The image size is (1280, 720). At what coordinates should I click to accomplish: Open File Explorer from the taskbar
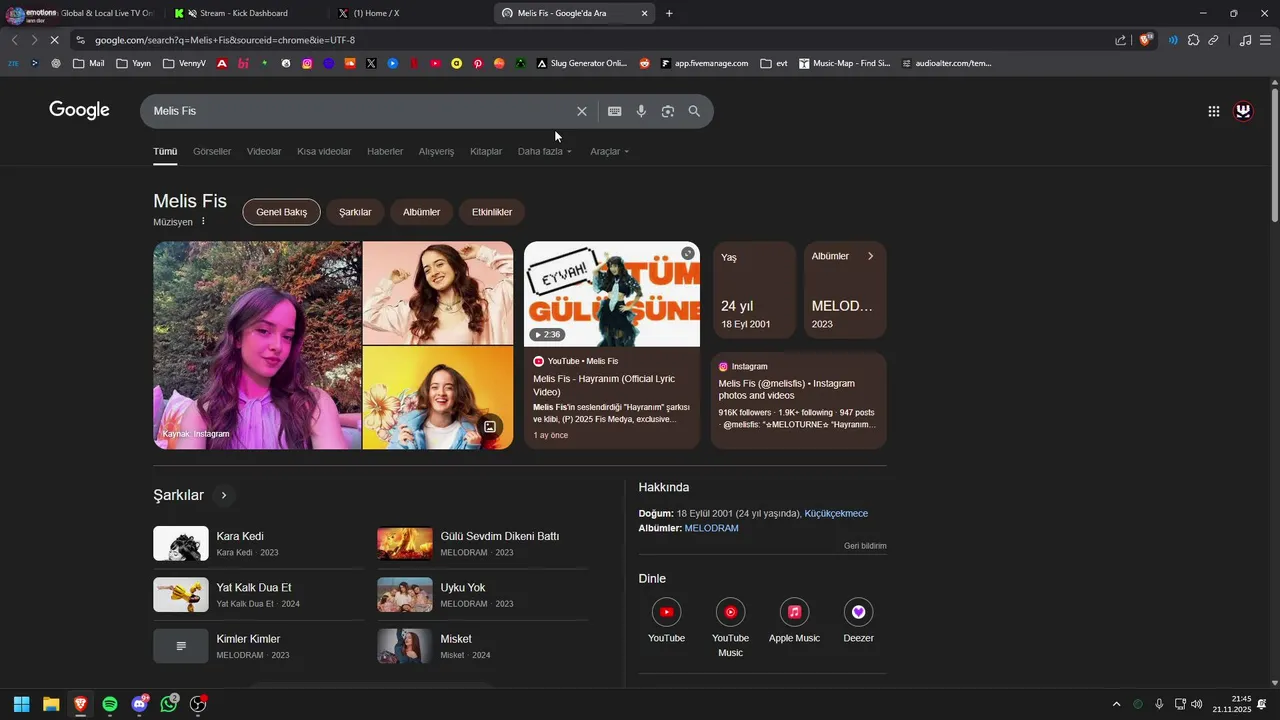coord(51,704)
